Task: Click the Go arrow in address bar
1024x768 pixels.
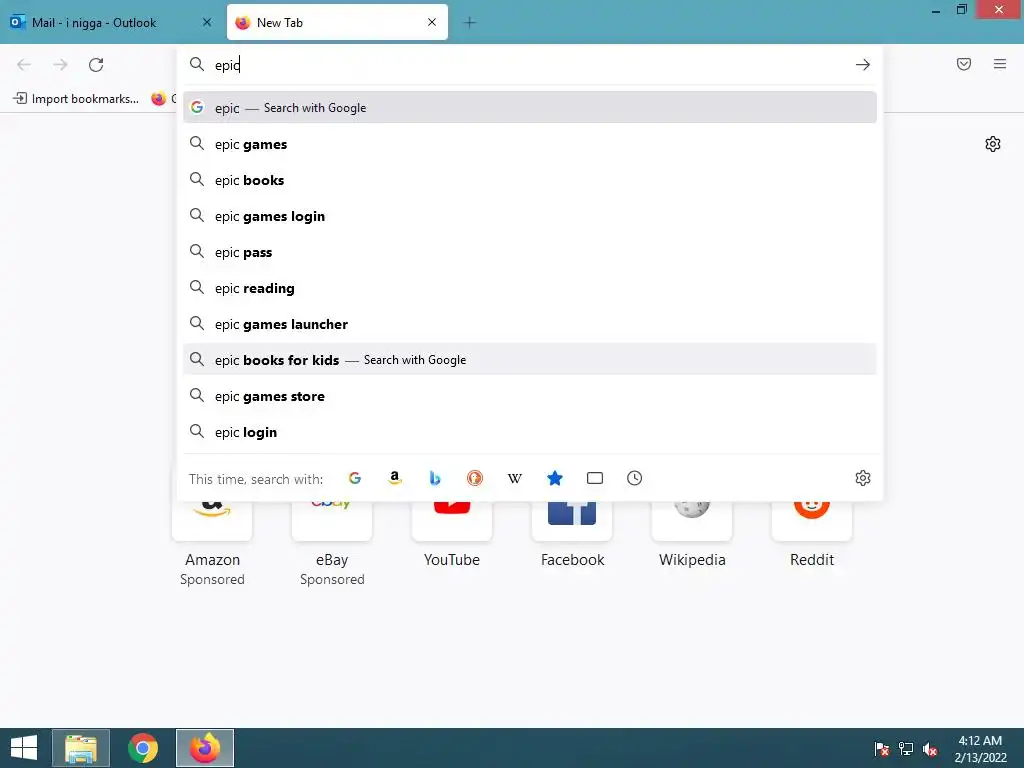Action: [863, 65]
